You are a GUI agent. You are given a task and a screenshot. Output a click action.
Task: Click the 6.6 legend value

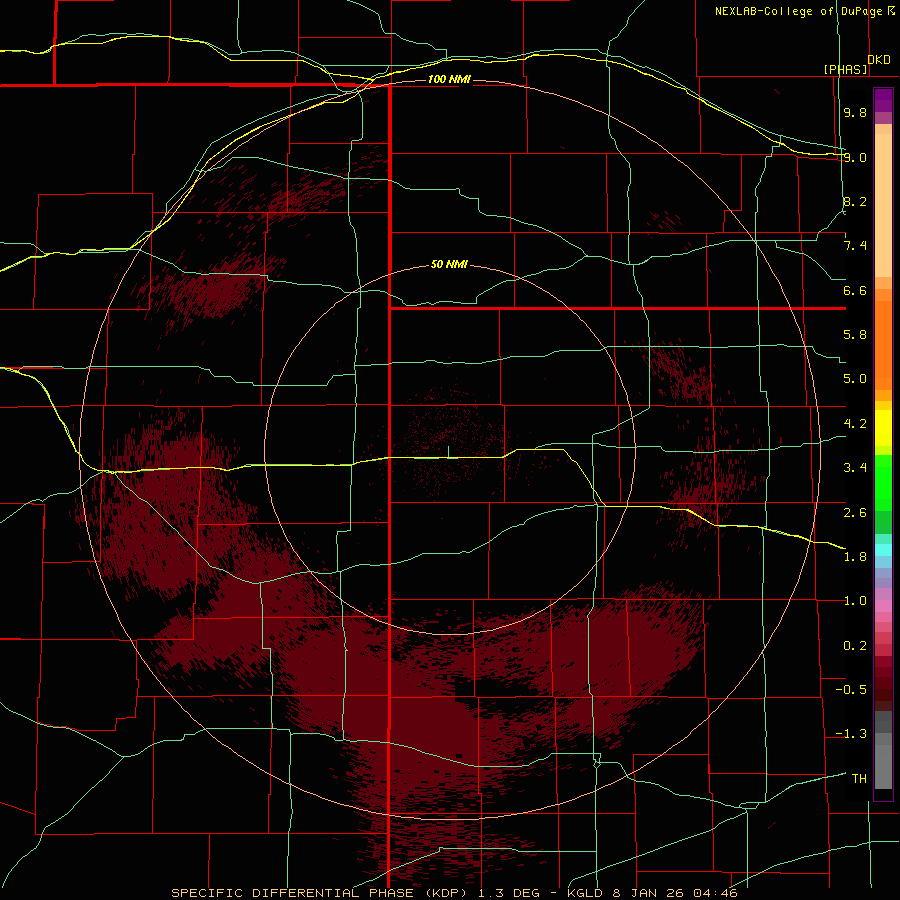855,290
